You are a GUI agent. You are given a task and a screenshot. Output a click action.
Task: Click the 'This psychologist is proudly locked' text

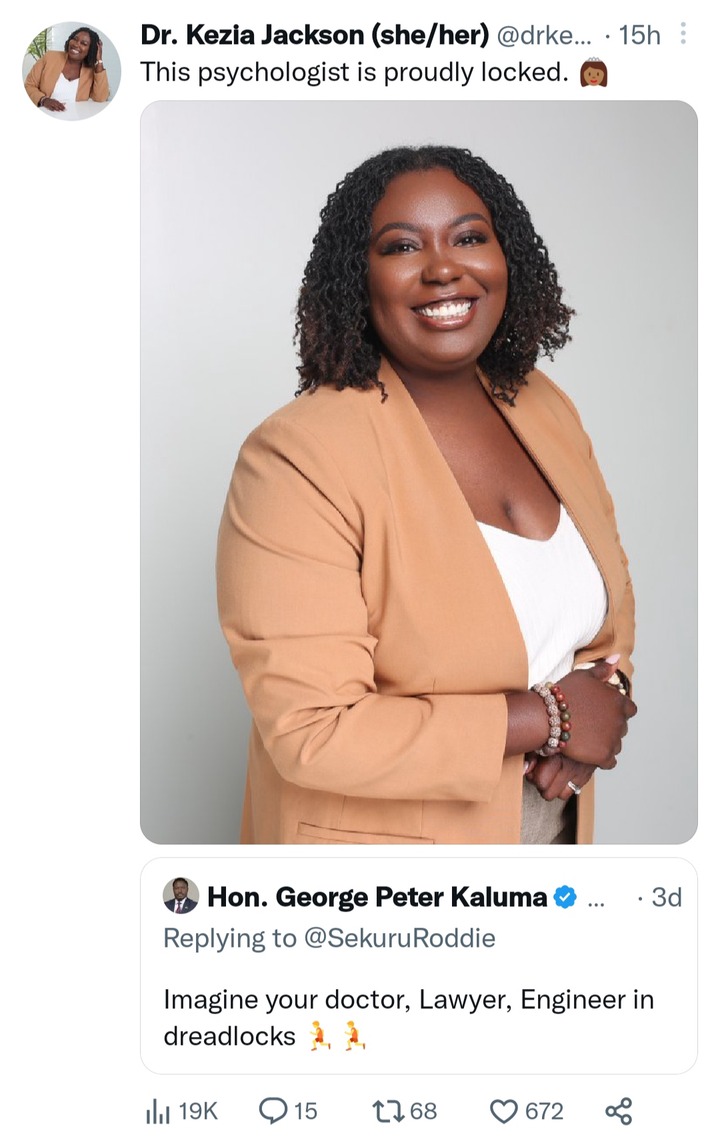pyautogui.click(x=354, y=72)
